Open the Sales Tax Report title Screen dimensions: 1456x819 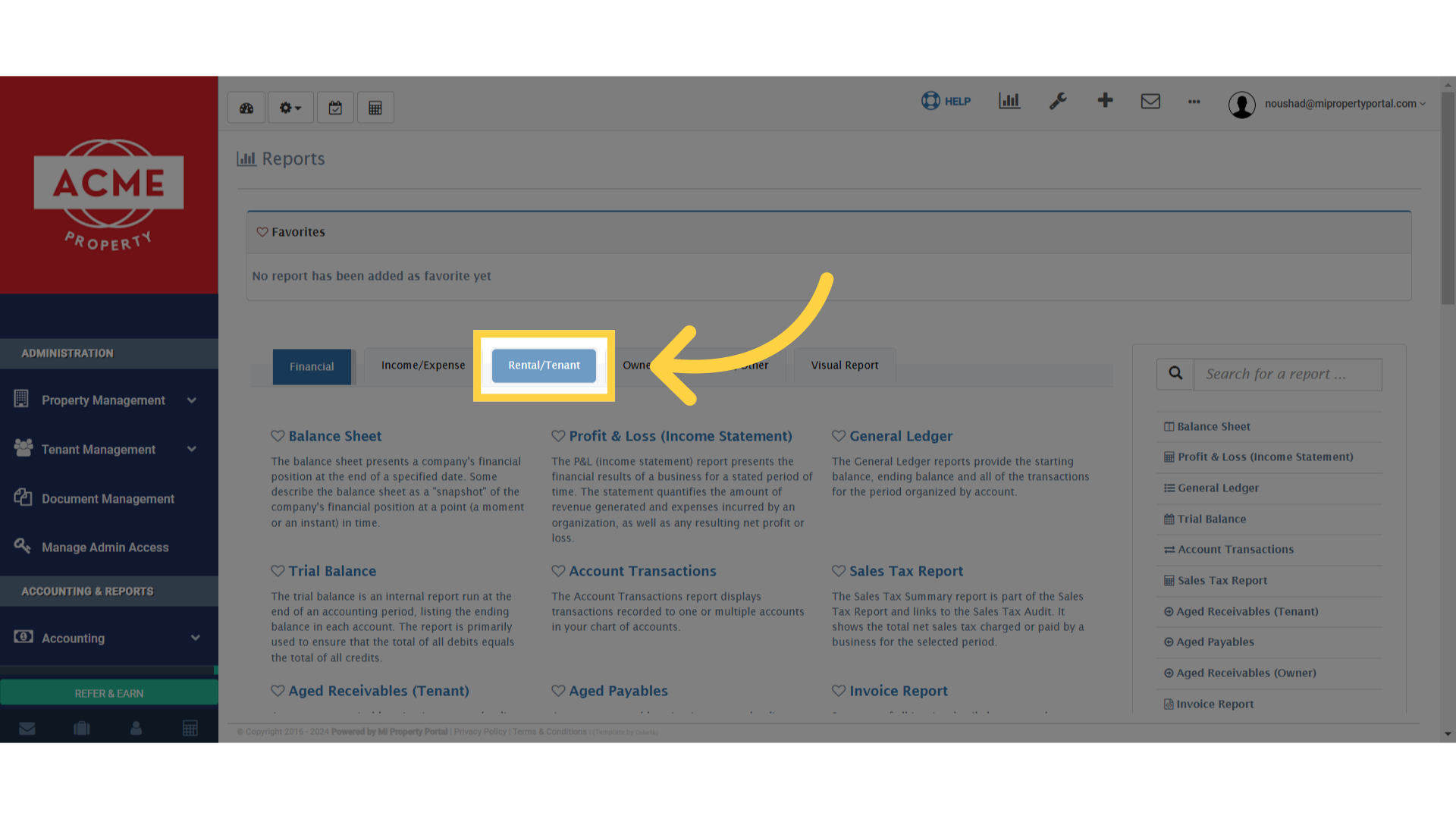pos(906,571)
